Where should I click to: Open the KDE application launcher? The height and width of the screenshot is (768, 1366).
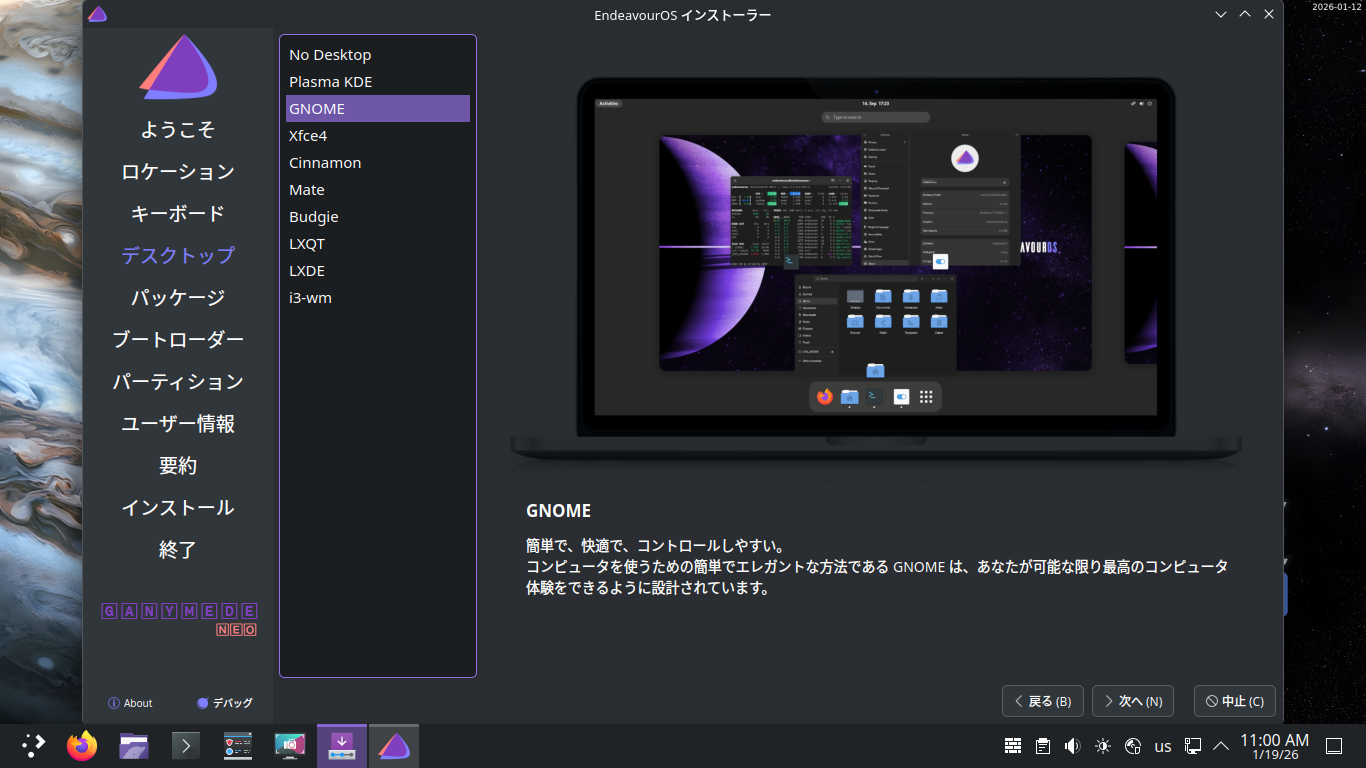click(x=33, y=746)
